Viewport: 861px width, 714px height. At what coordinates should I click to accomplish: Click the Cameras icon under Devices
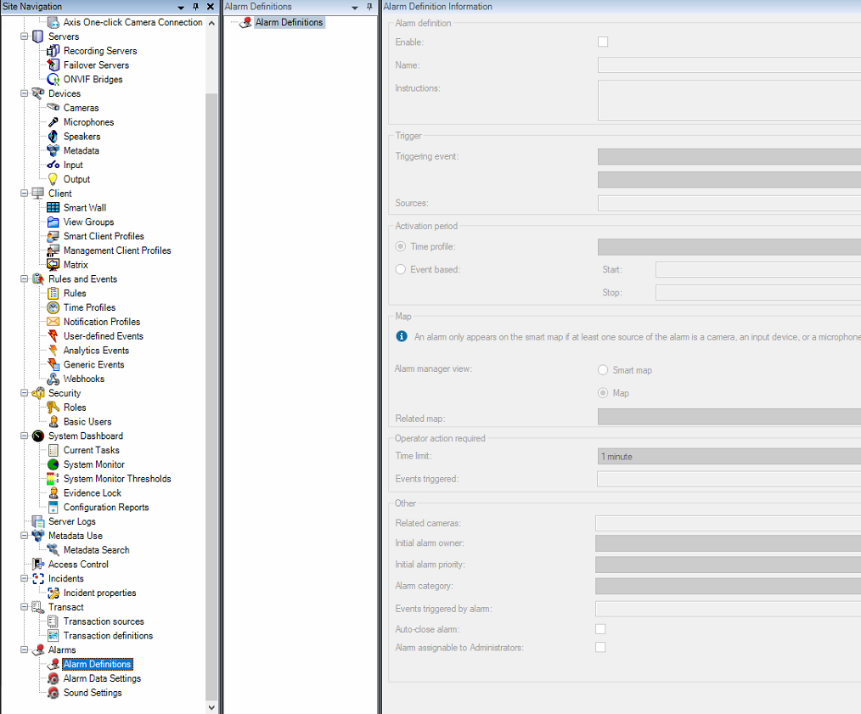[x=53, y=108]
